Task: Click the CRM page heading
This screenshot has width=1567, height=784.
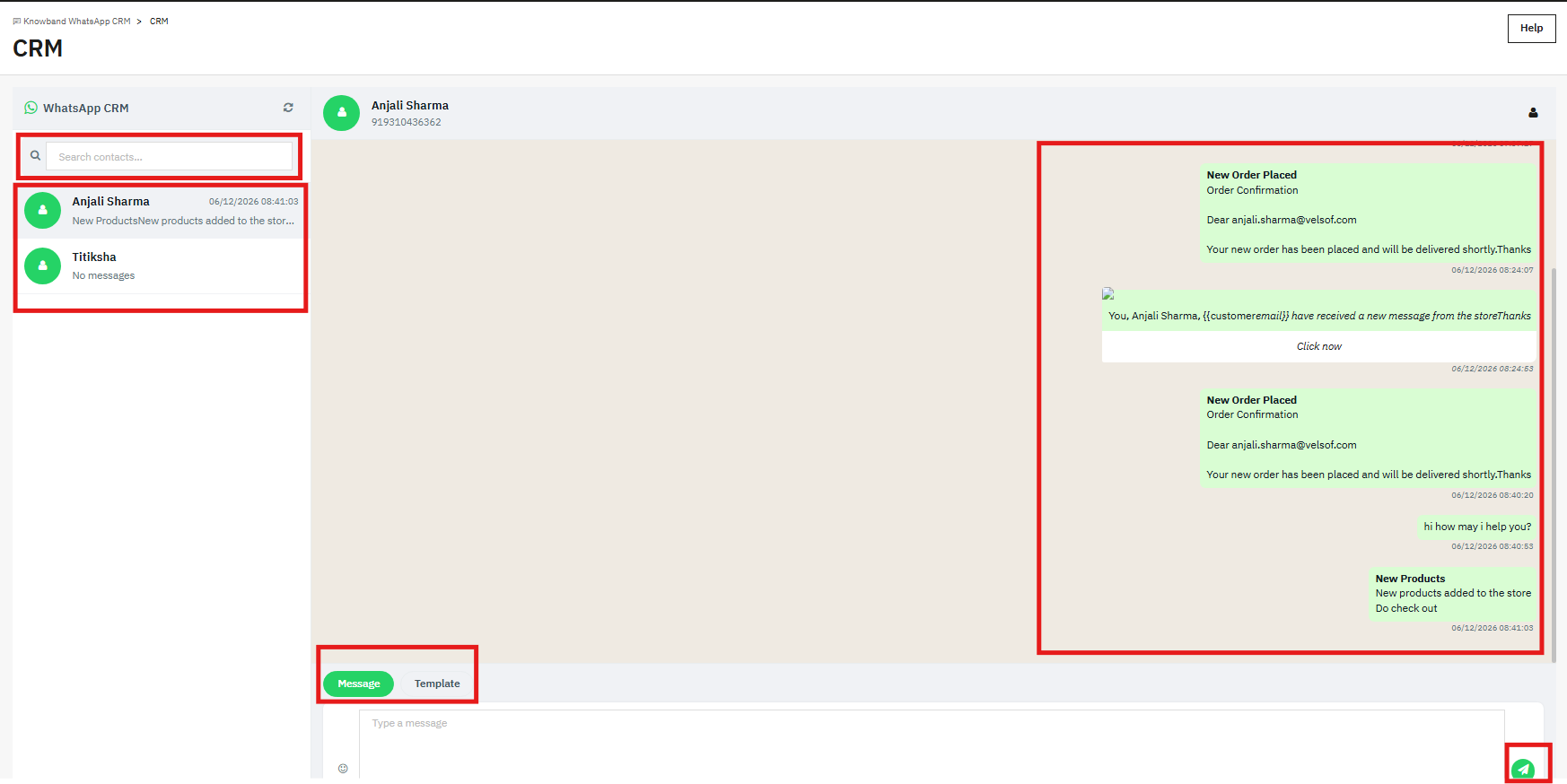Action: tap(38, 48)
